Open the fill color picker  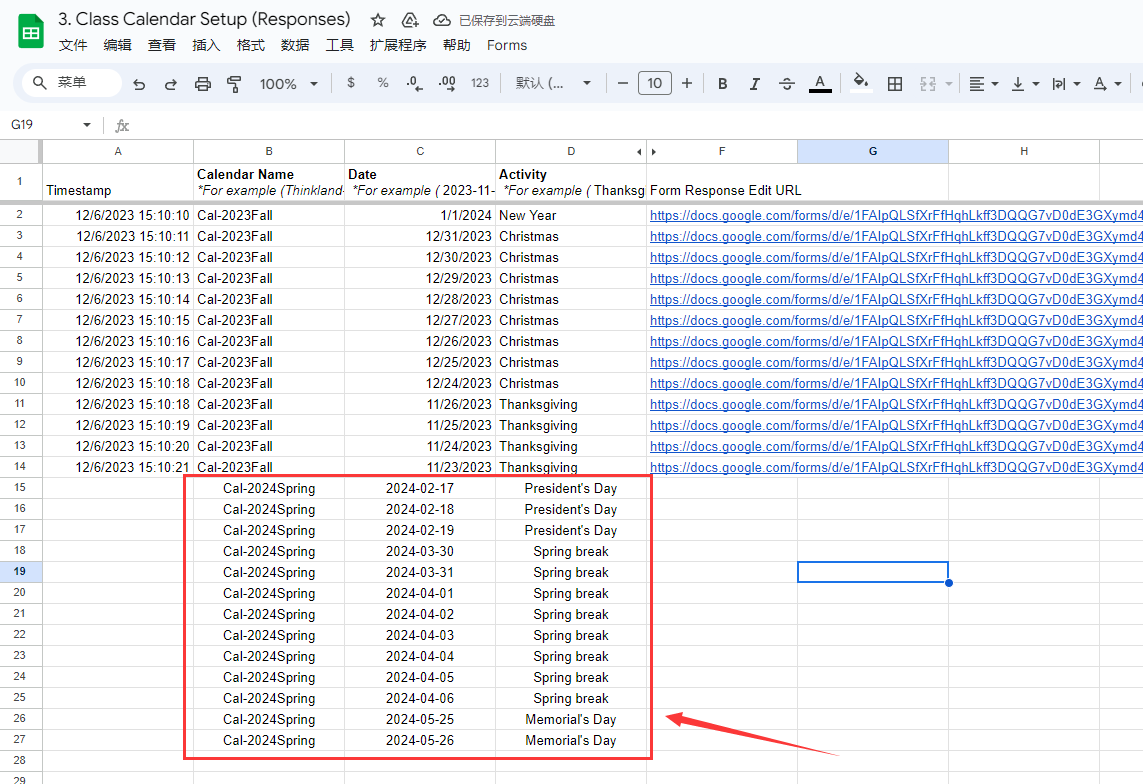tap(860, 84)
